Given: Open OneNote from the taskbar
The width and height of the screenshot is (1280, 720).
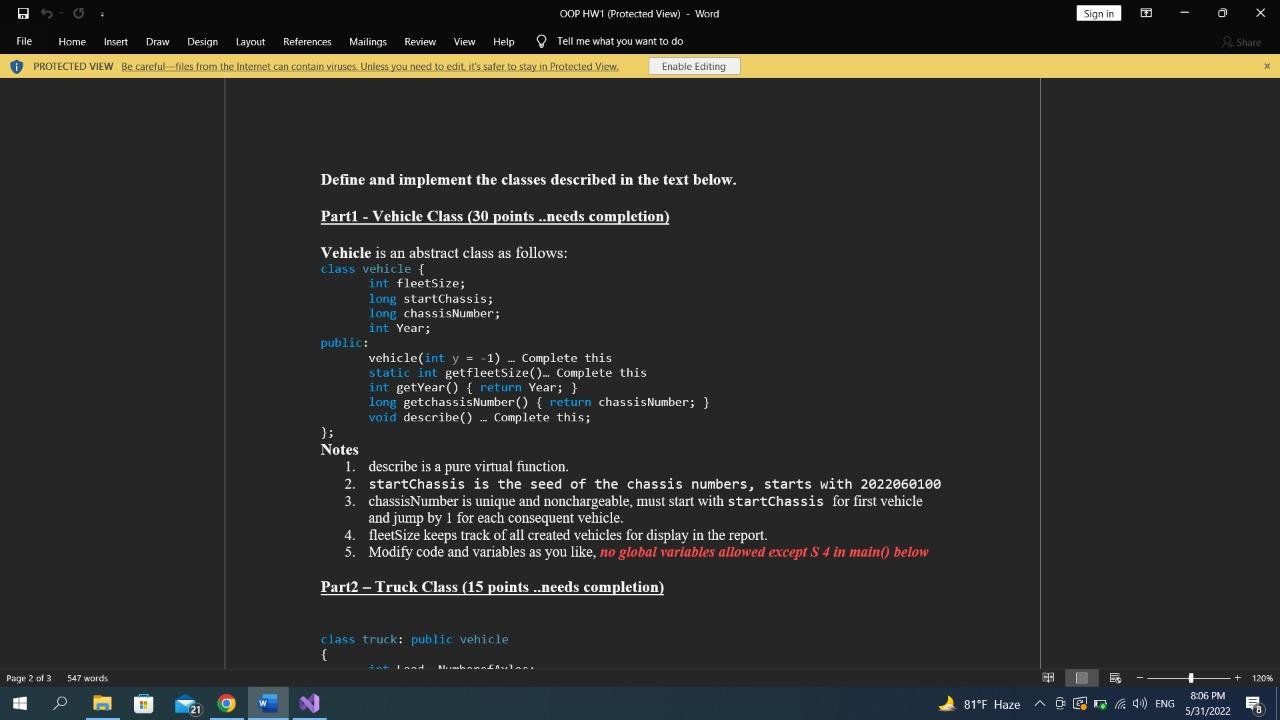Looking at the screenshot, I should (x=308, y=703).
